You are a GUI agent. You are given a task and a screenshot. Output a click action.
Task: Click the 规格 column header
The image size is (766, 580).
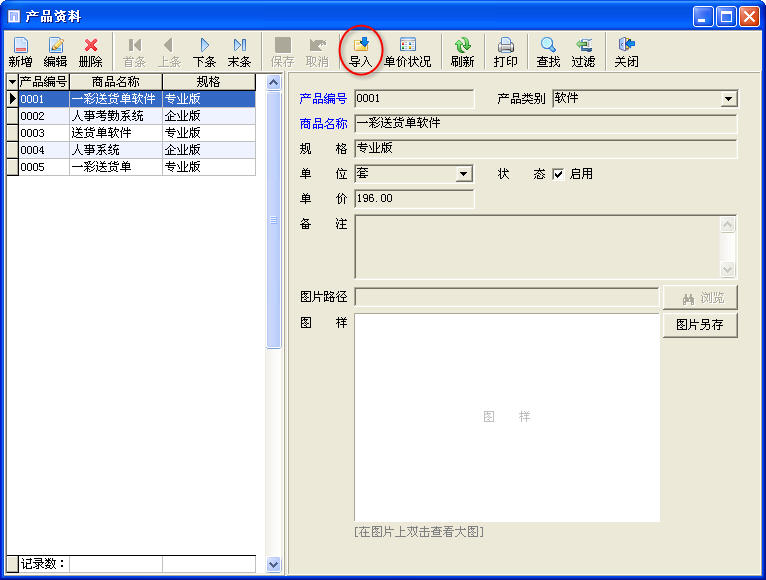point(209,82)
